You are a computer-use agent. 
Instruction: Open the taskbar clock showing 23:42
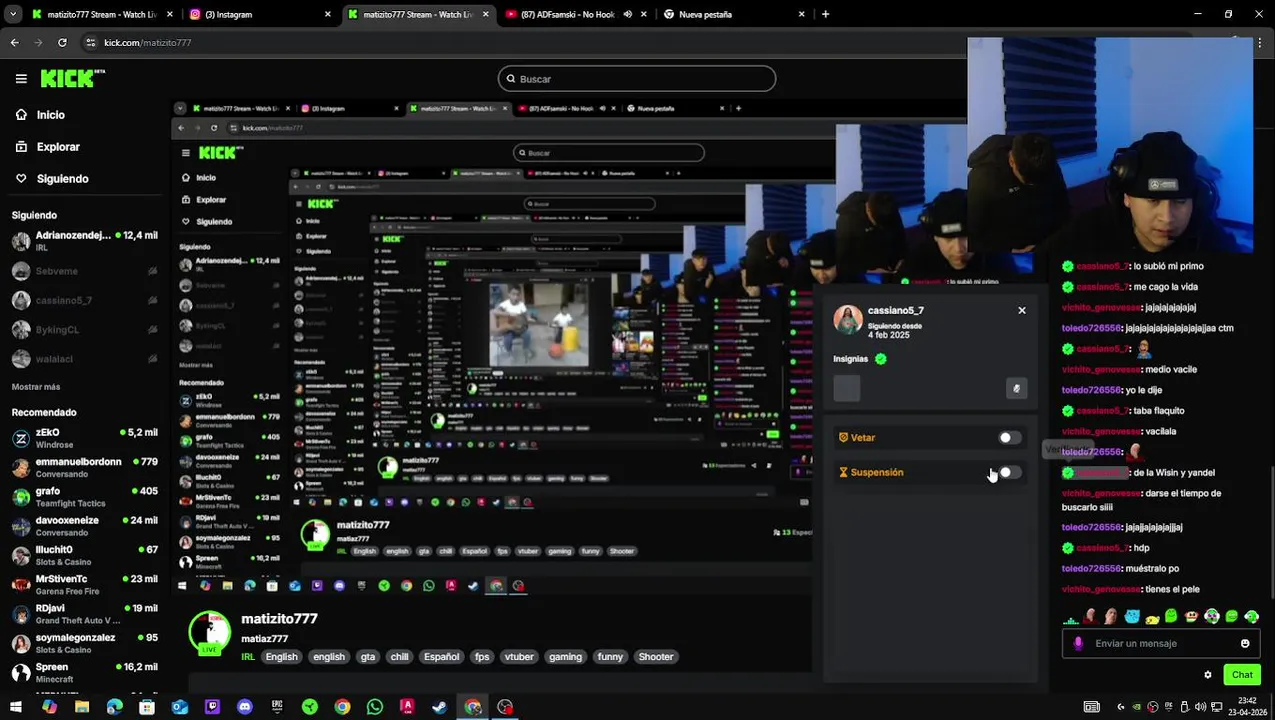(x=1248, y=707)
